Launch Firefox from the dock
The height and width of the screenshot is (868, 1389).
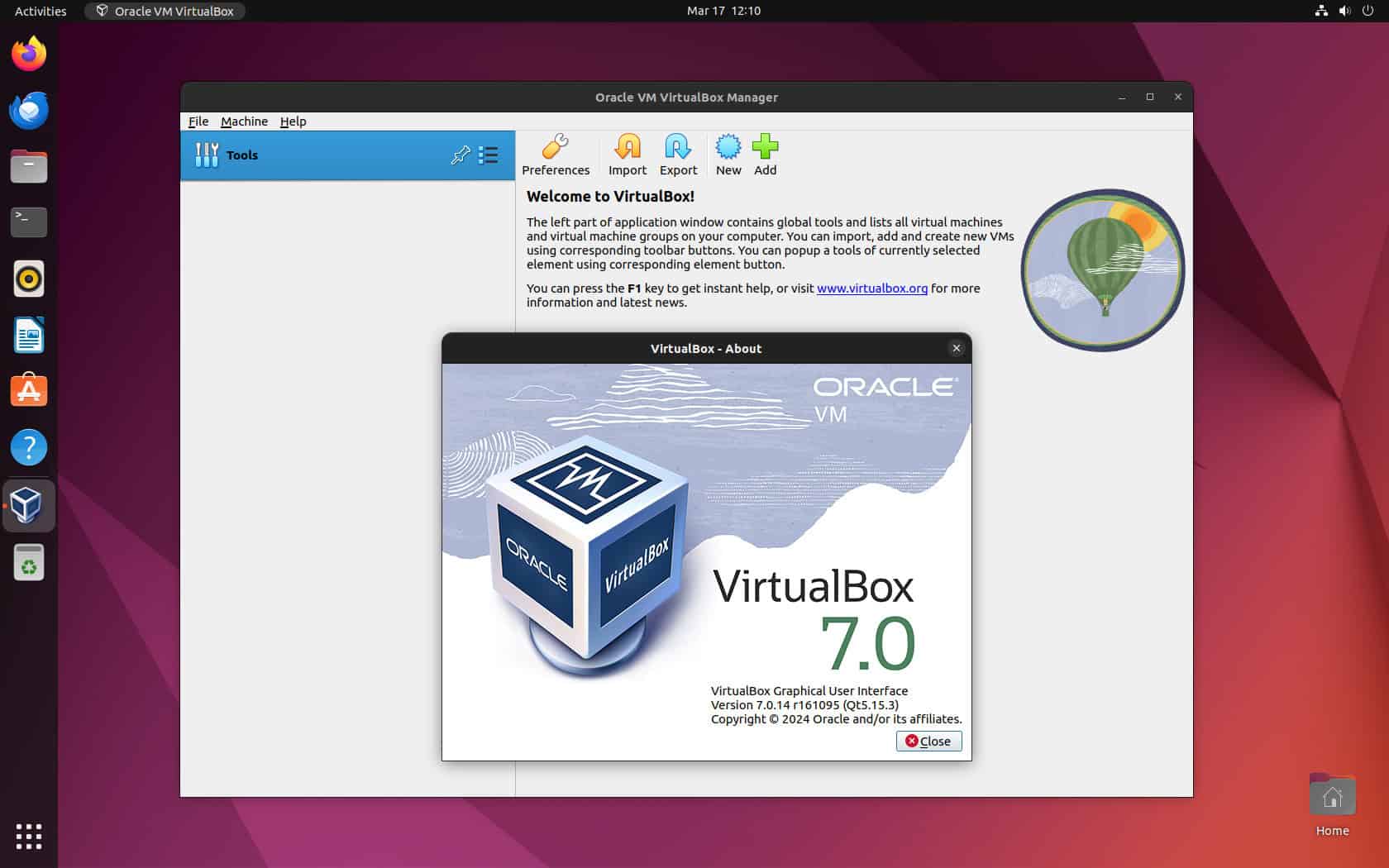click(28, 52)
